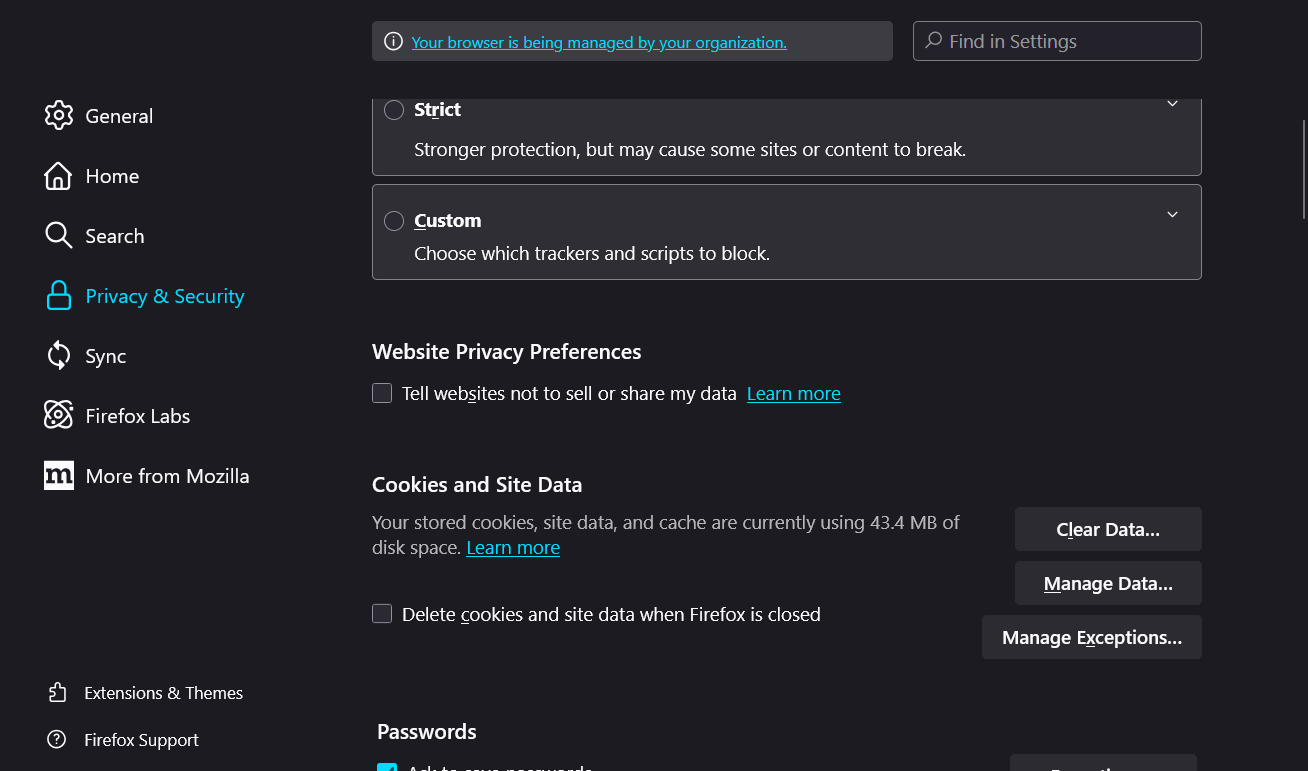
Task: Expand the Strict section chevron
Action: 1173,103
